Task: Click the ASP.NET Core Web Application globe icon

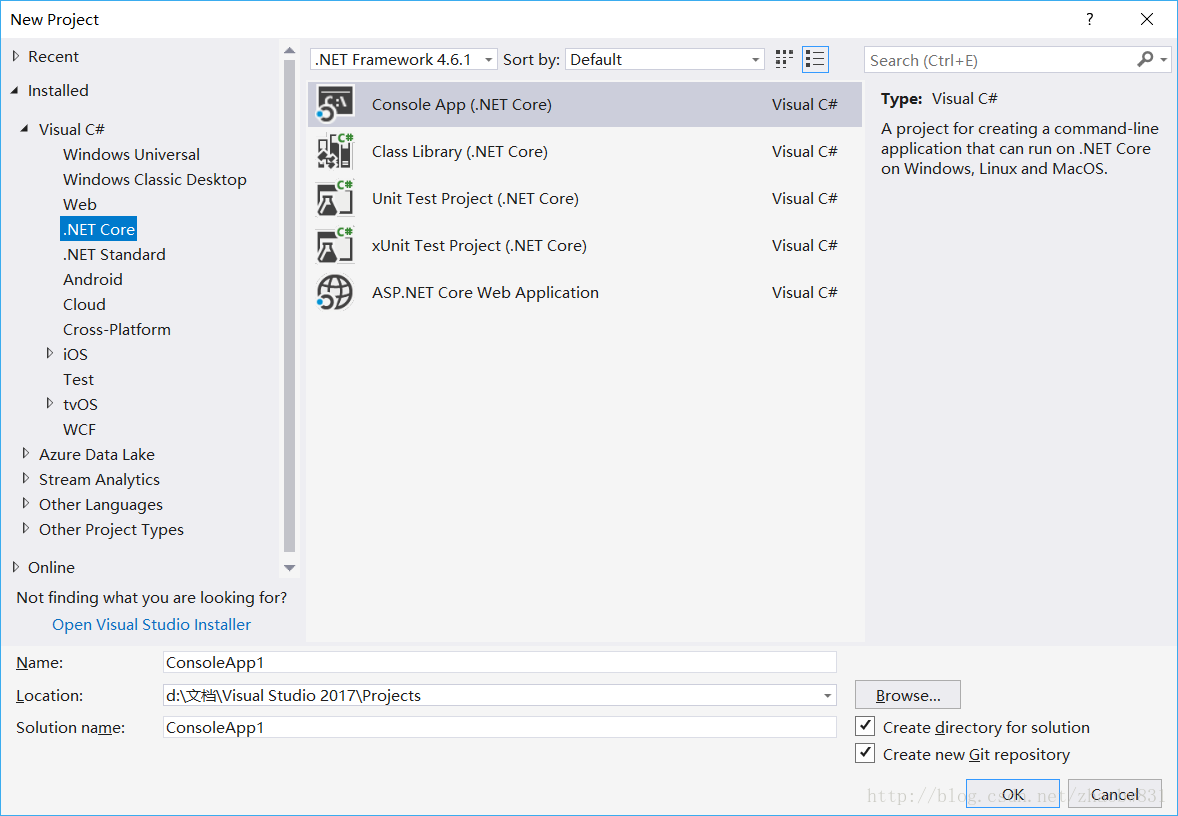Action: (x=334, y=292)
